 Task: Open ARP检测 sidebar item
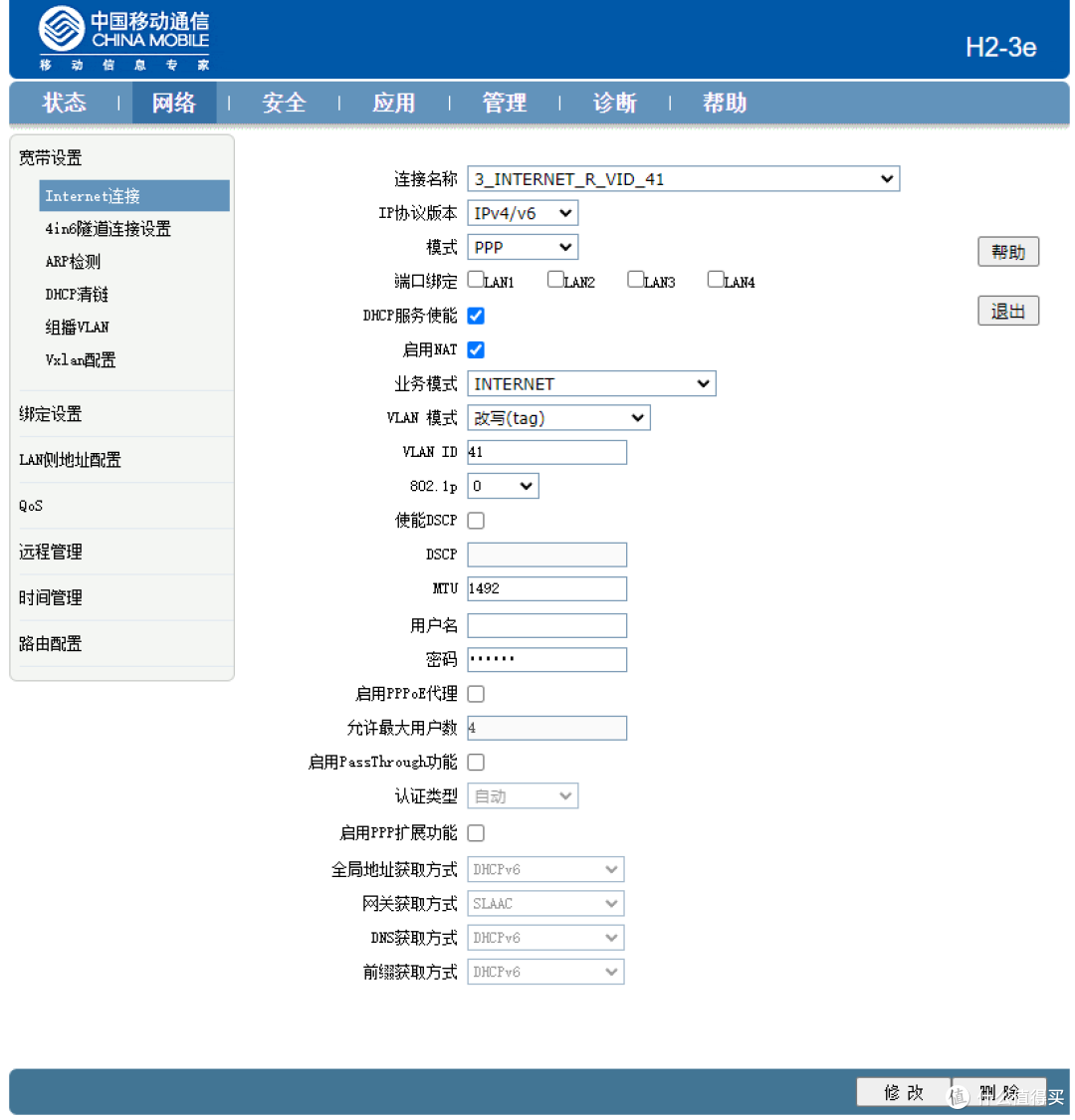[73, 262]
